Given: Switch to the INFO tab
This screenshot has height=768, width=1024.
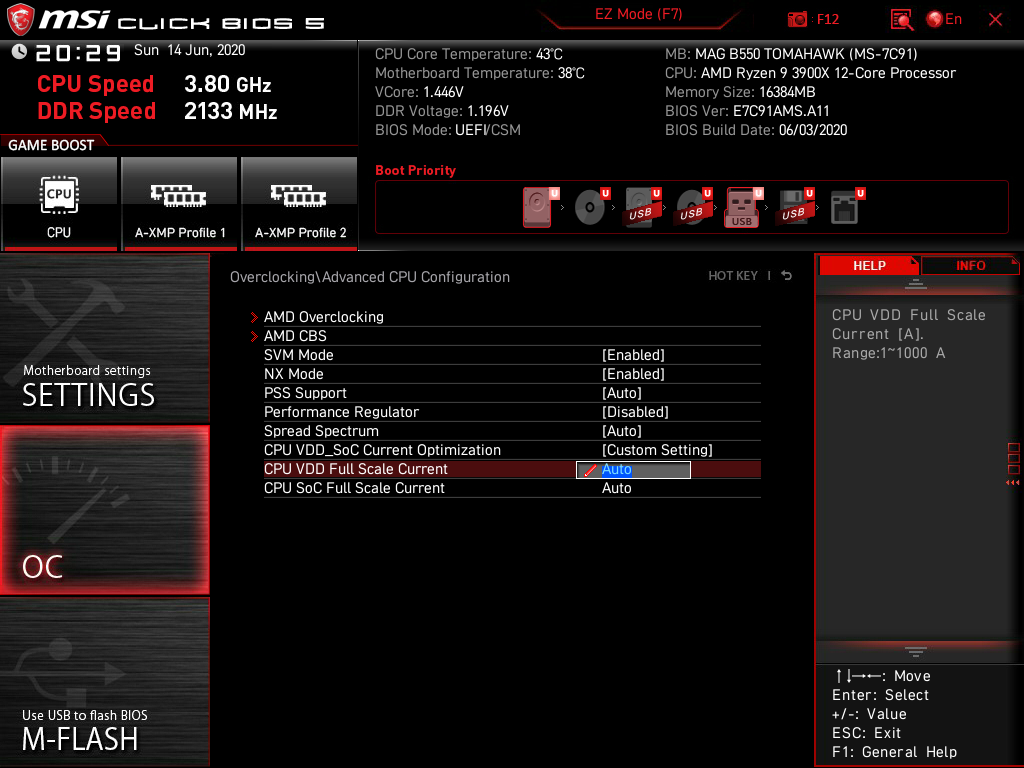Looking at the screenshot, I should tap(970, 265).
